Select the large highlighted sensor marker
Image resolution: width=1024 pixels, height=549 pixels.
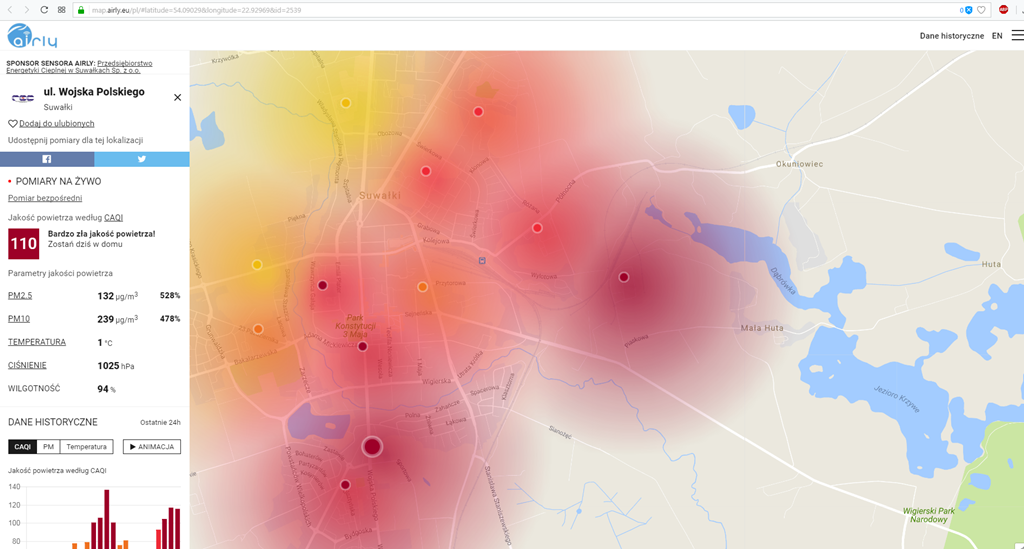click(x=372, y=447)
